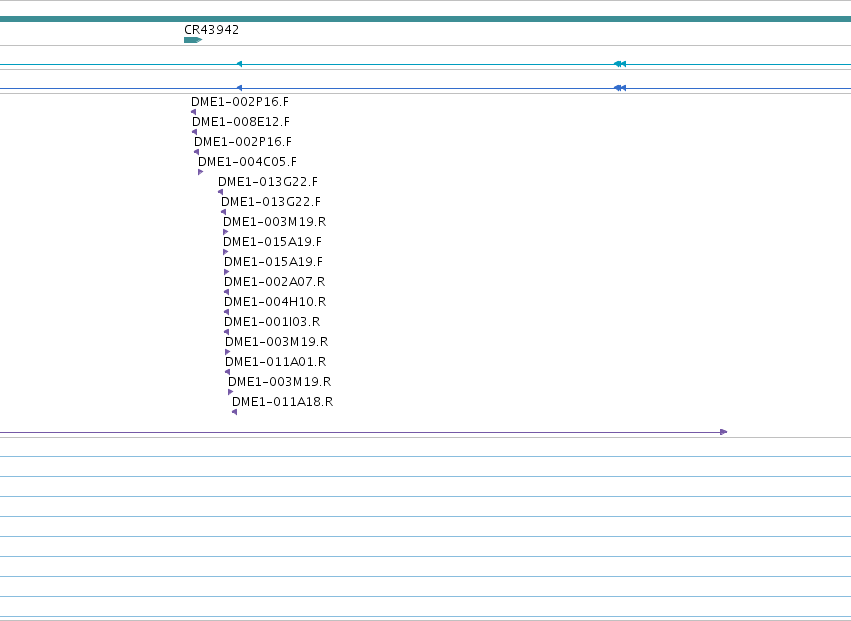Click the DME1-004C05.F label
851x621 pixels.
[x=247, y=162]
